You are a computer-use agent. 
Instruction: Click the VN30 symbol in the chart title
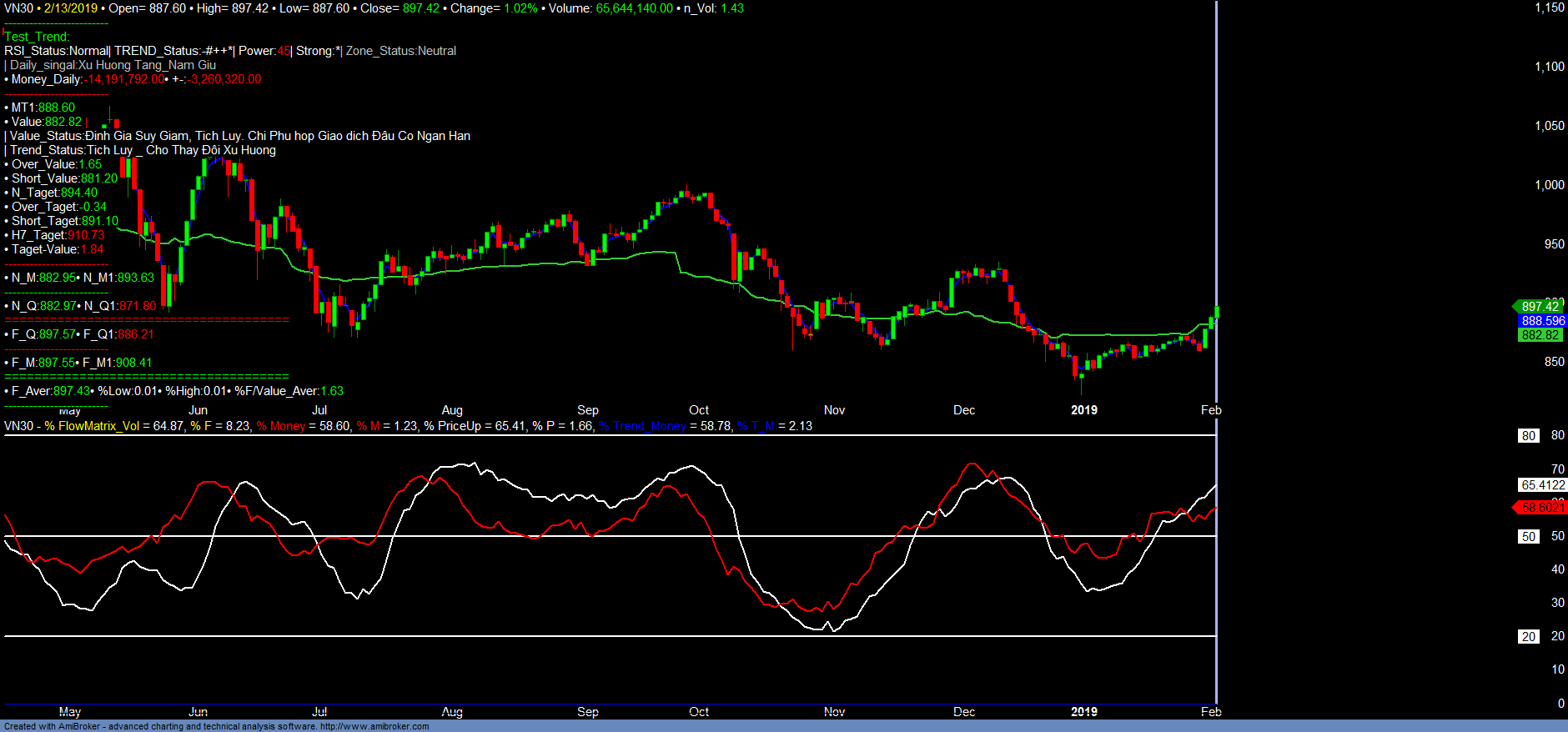tap(18, 8)
